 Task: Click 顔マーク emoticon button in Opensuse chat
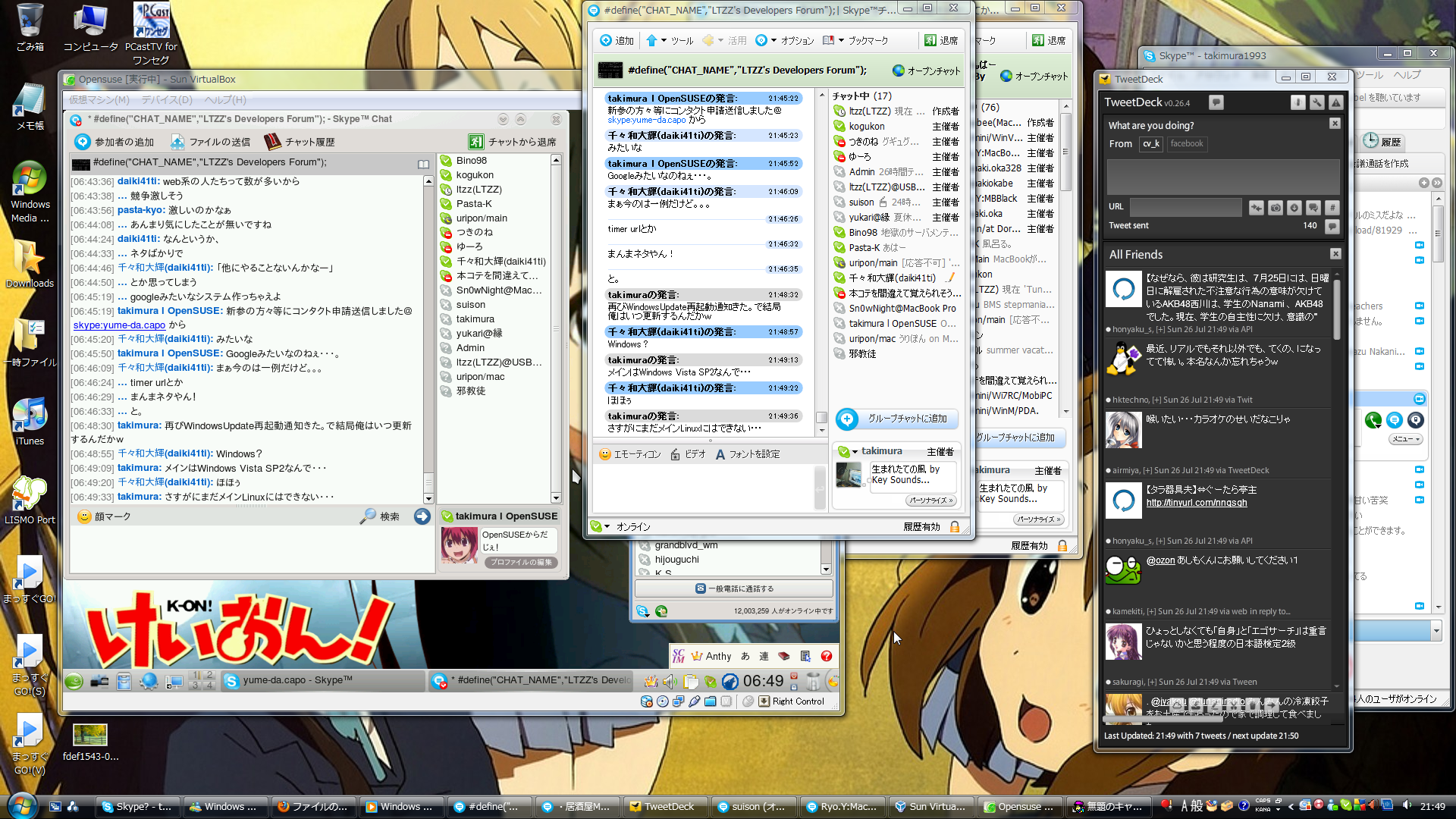coord(105,516)
